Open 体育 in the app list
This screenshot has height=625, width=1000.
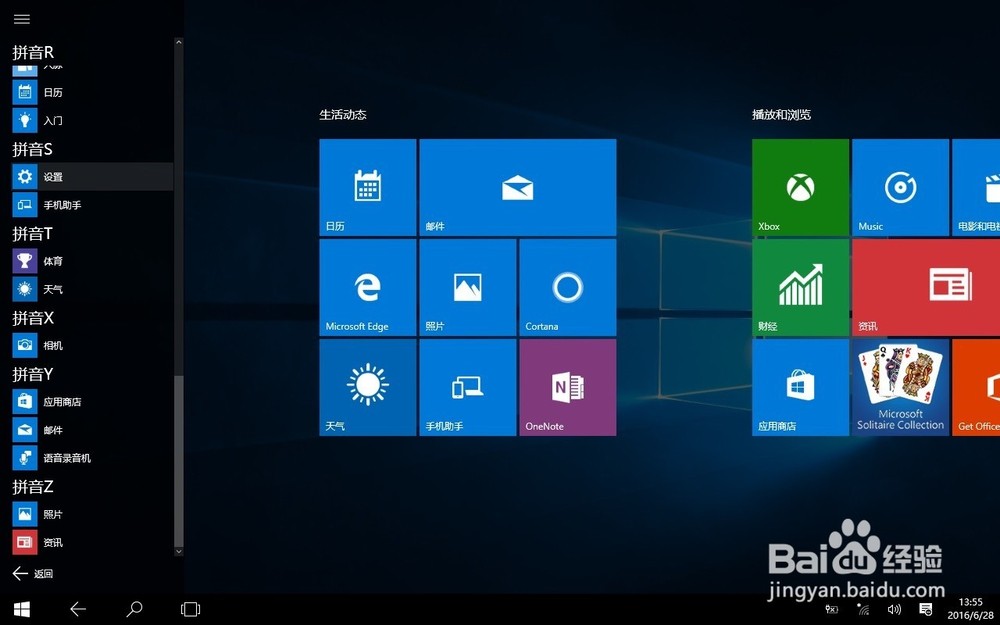(x=92, y=261)
